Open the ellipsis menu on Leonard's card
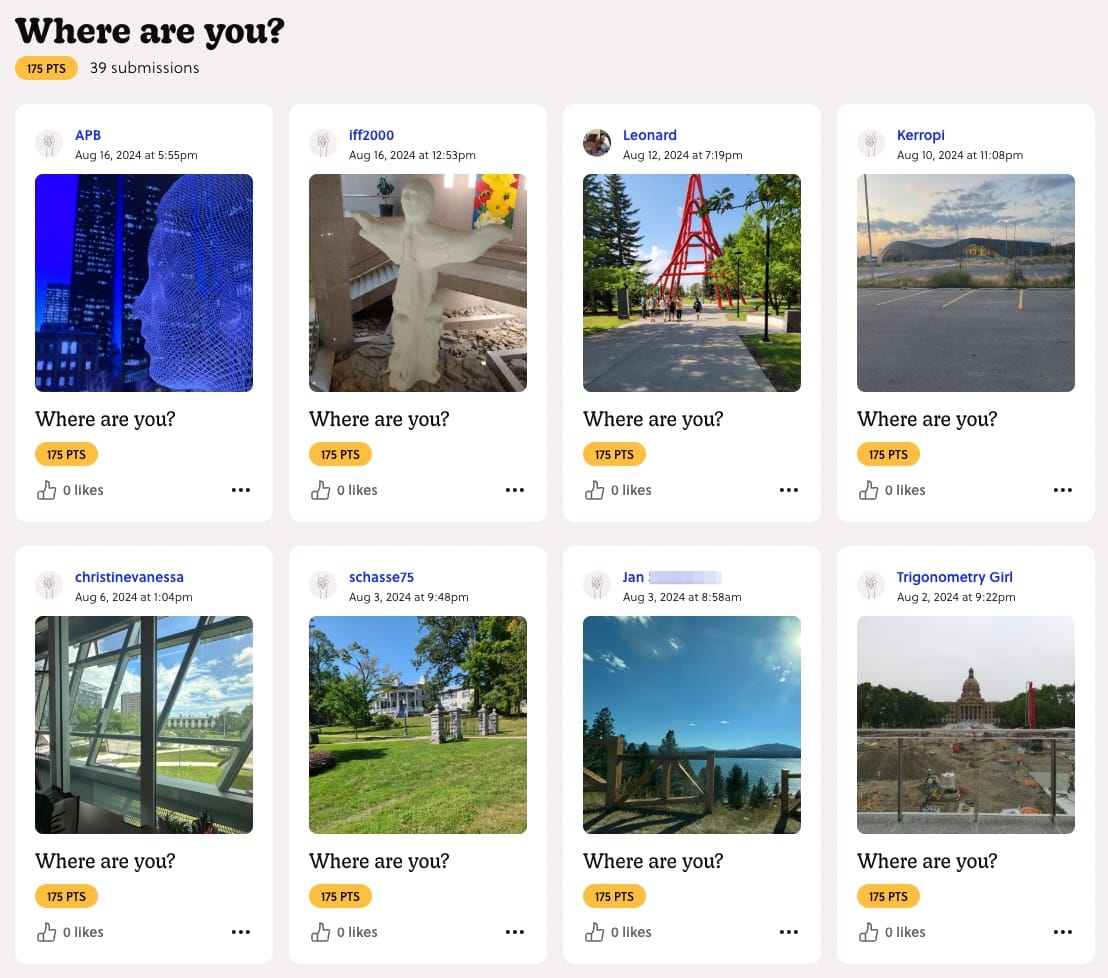 [789, 490]
